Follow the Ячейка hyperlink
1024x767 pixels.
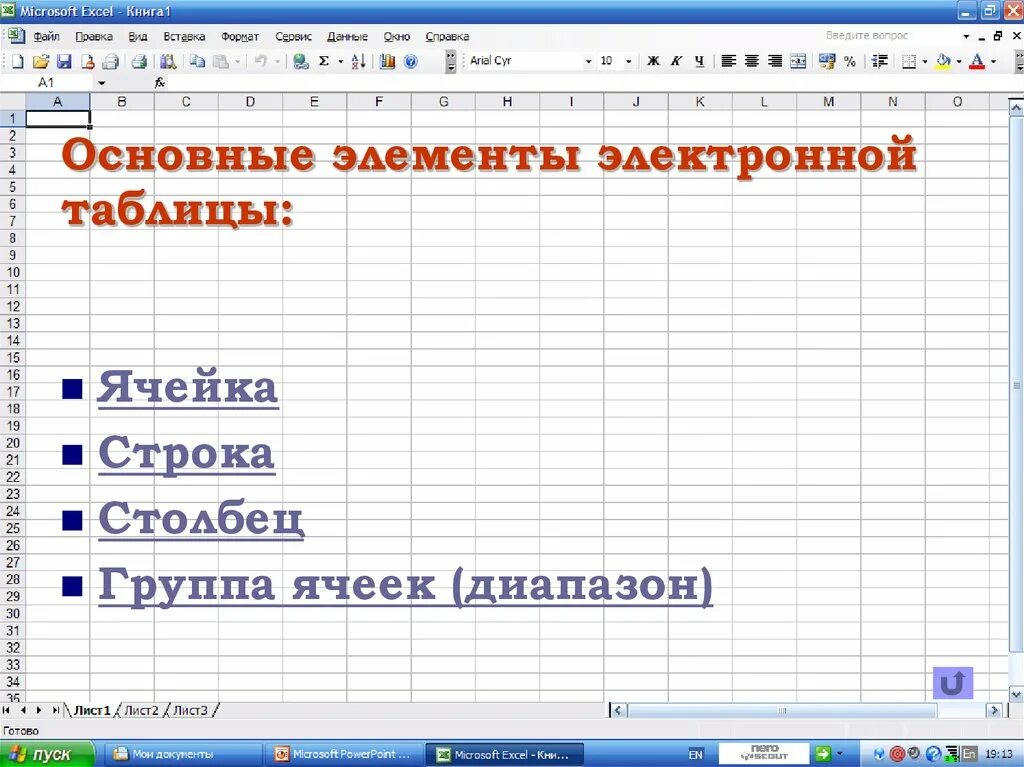188,387
